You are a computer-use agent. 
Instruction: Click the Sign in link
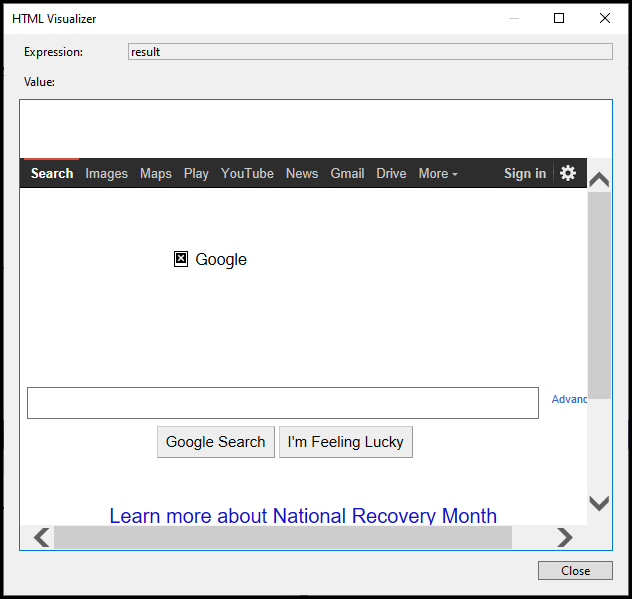(525, 173)
